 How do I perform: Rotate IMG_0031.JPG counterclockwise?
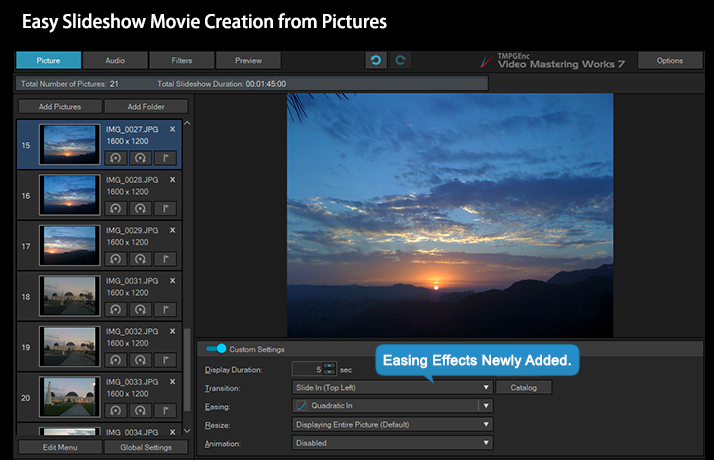click(116, 310)
